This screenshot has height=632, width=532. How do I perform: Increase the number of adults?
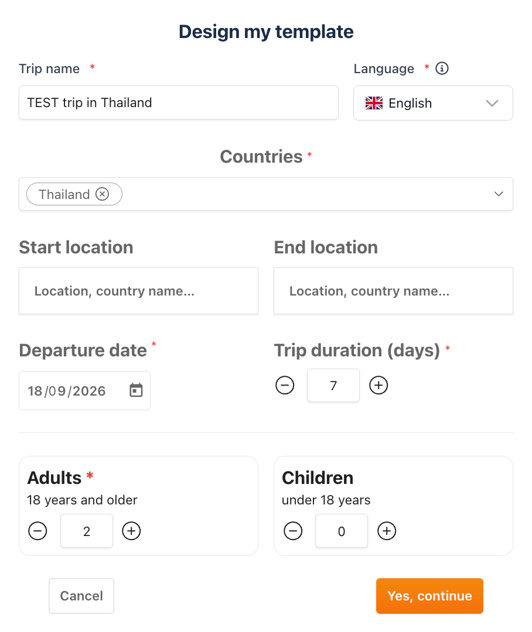[131, 530]
